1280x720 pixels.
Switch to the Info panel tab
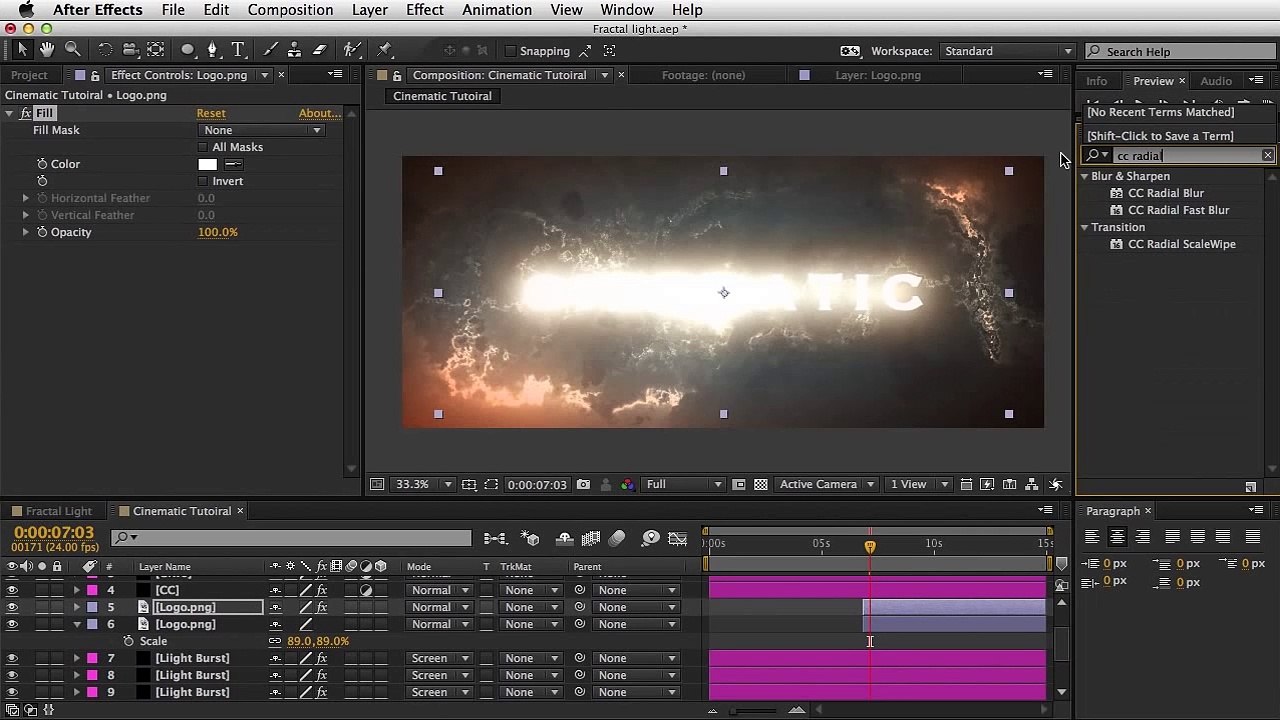pos(1097,81)
